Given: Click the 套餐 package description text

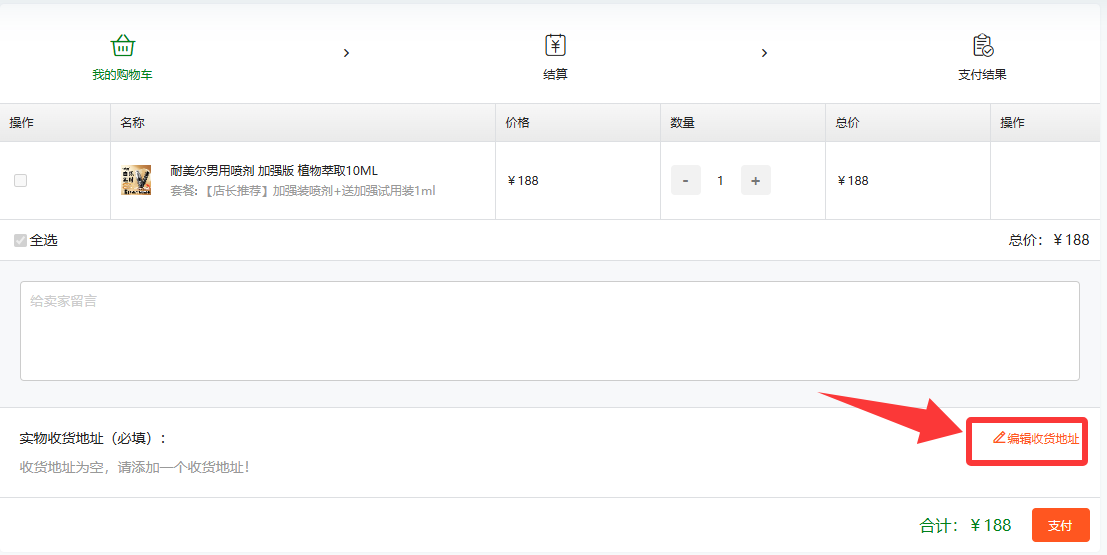Looking at the screenshot, I should [303, 191].
